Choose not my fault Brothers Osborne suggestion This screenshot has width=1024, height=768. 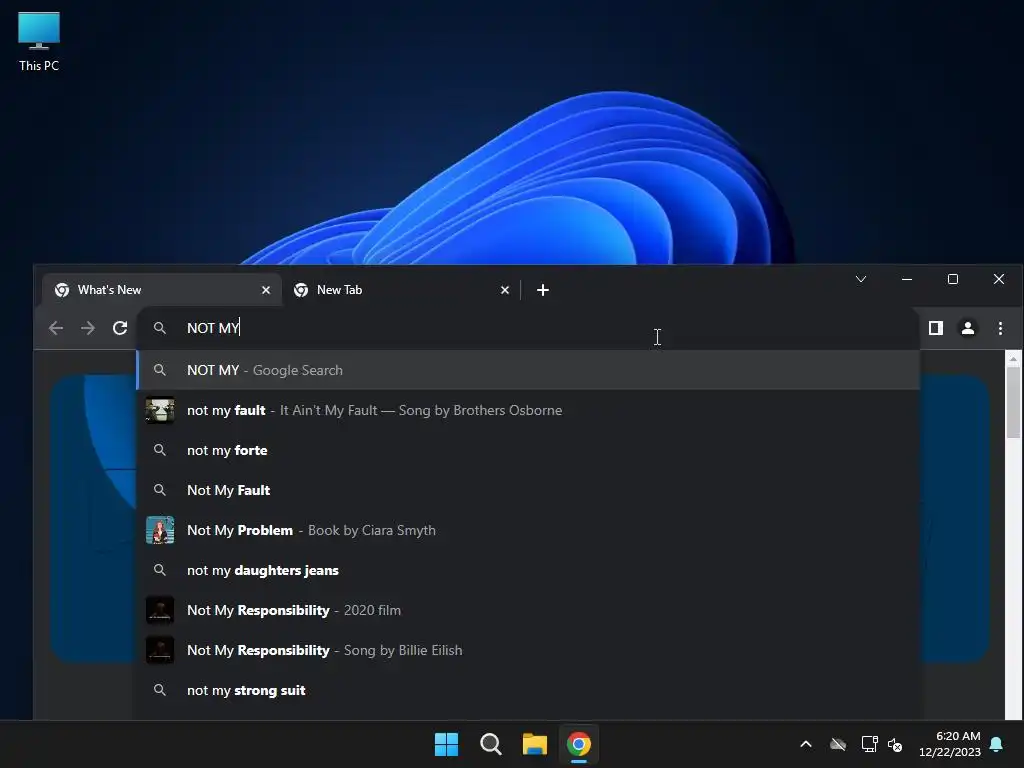(528, 410)
